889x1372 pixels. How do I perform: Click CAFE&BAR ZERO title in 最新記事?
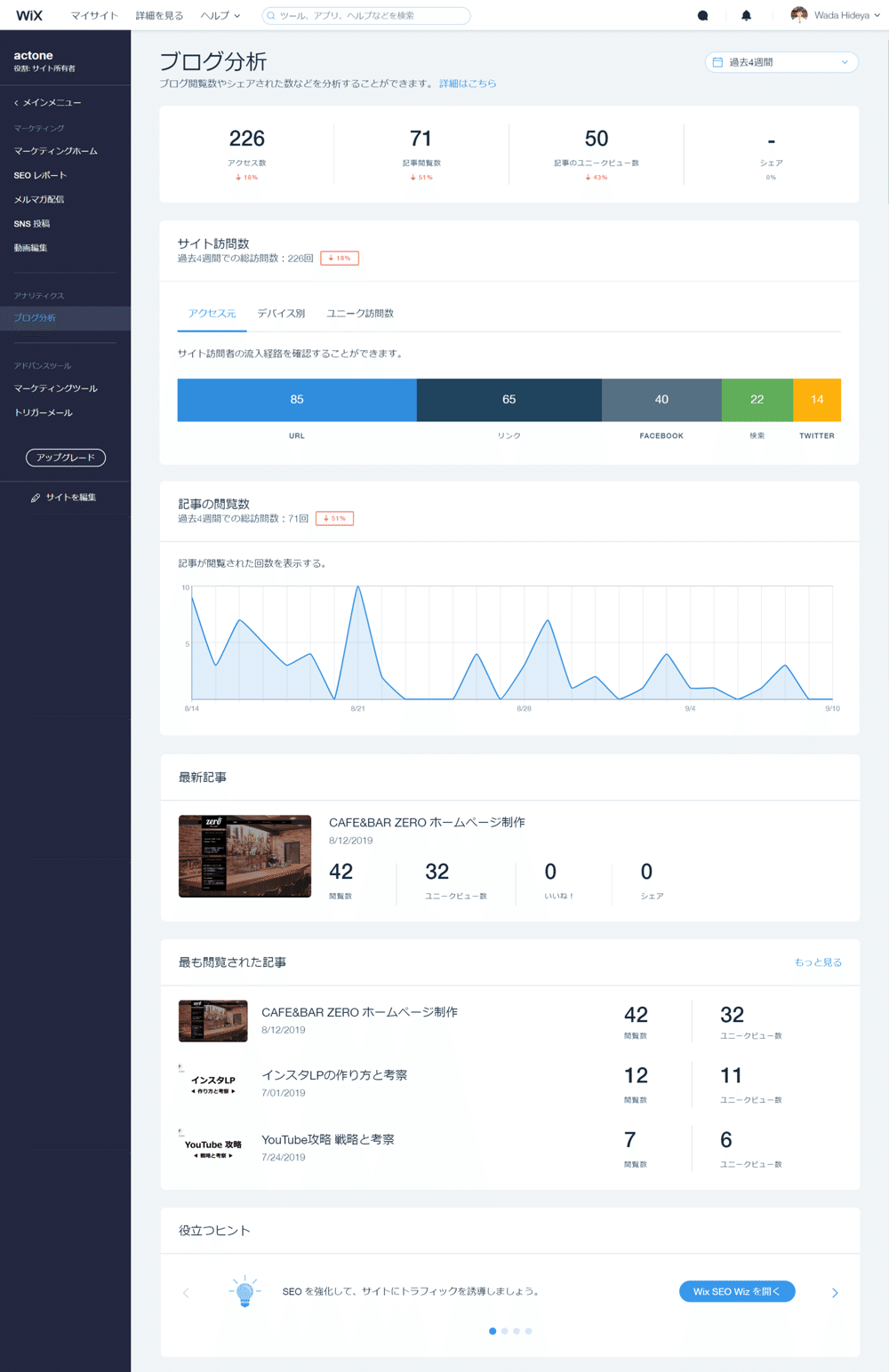tap(427, 823)
